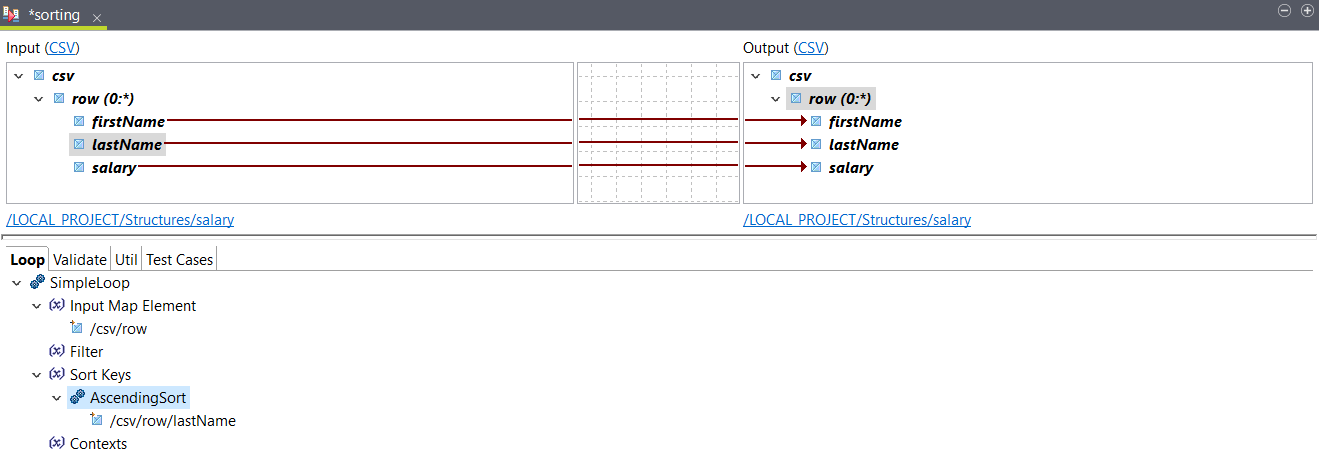1319x459 pixels.
Task: Click the input firstName element icon
Action: [x=78, y=122]
